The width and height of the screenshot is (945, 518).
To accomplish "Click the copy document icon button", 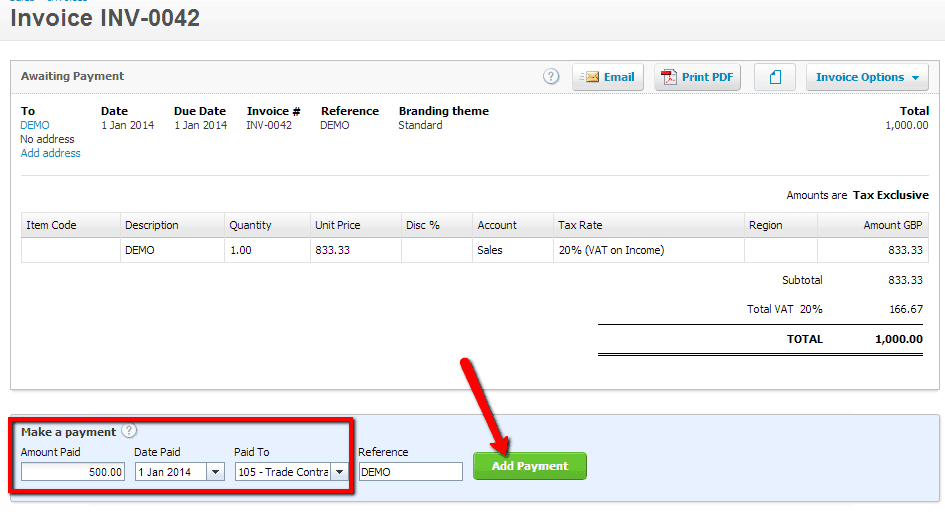I will pos(775,77).
